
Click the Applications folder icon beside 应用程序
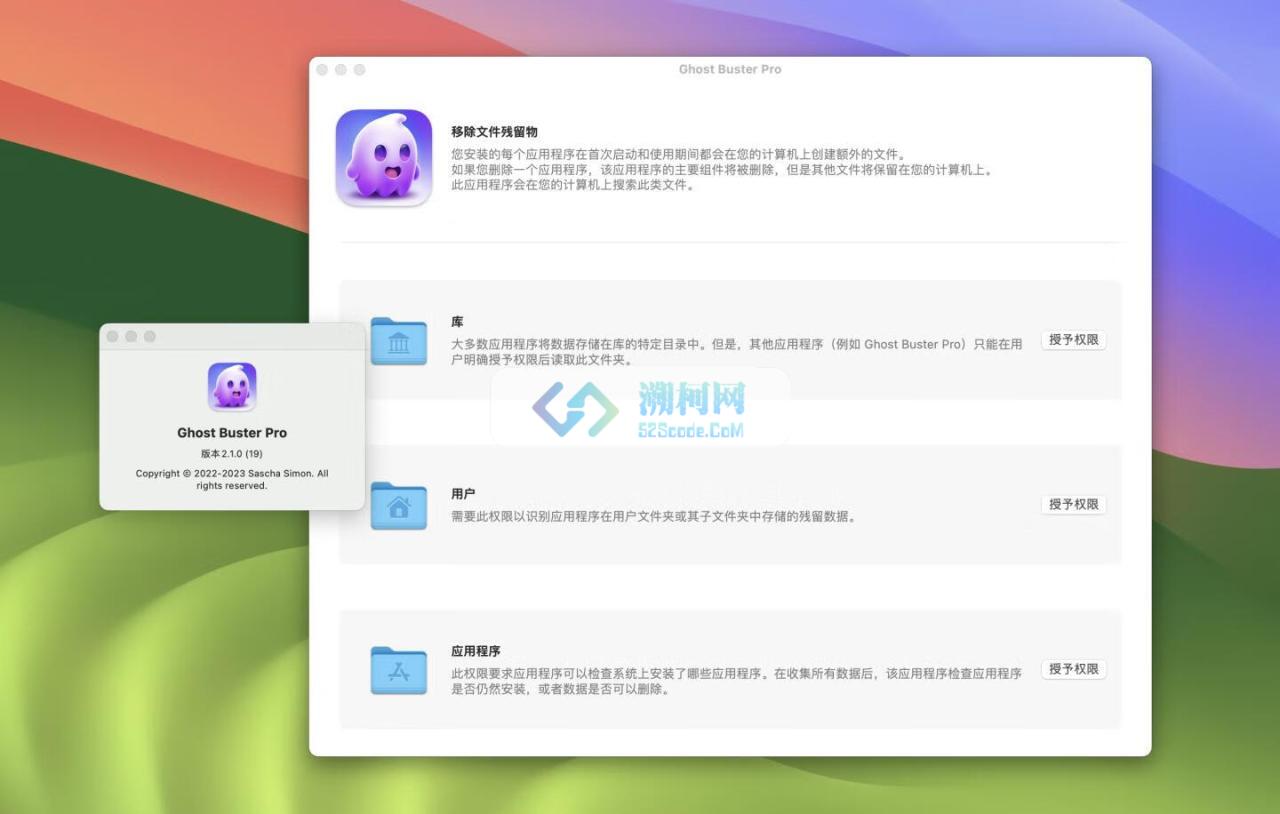(x=399, y=670)
